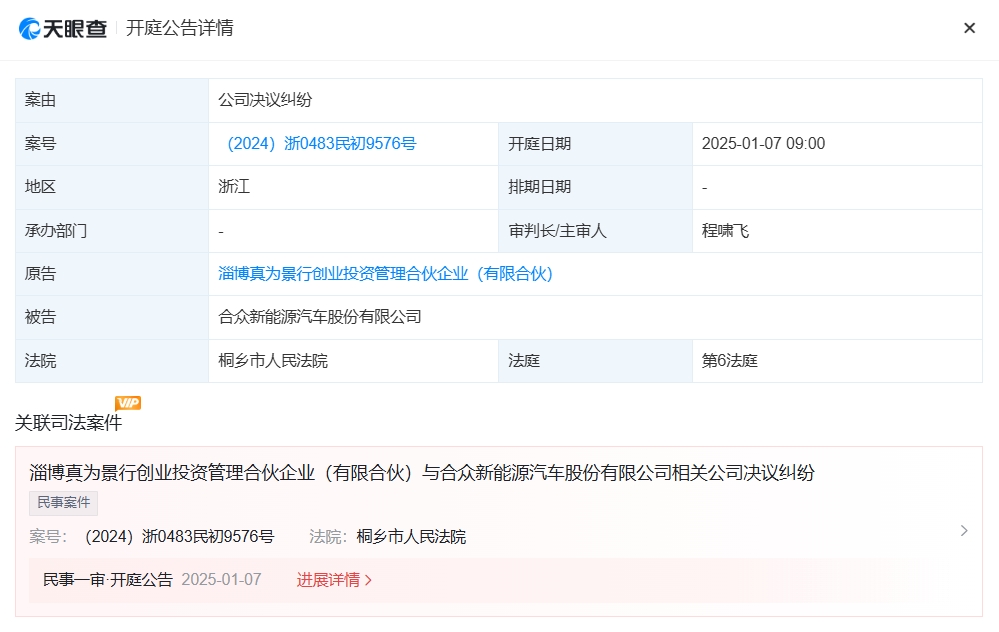Click court 桐乡市人民法院 in related case card

coord(411,537)
